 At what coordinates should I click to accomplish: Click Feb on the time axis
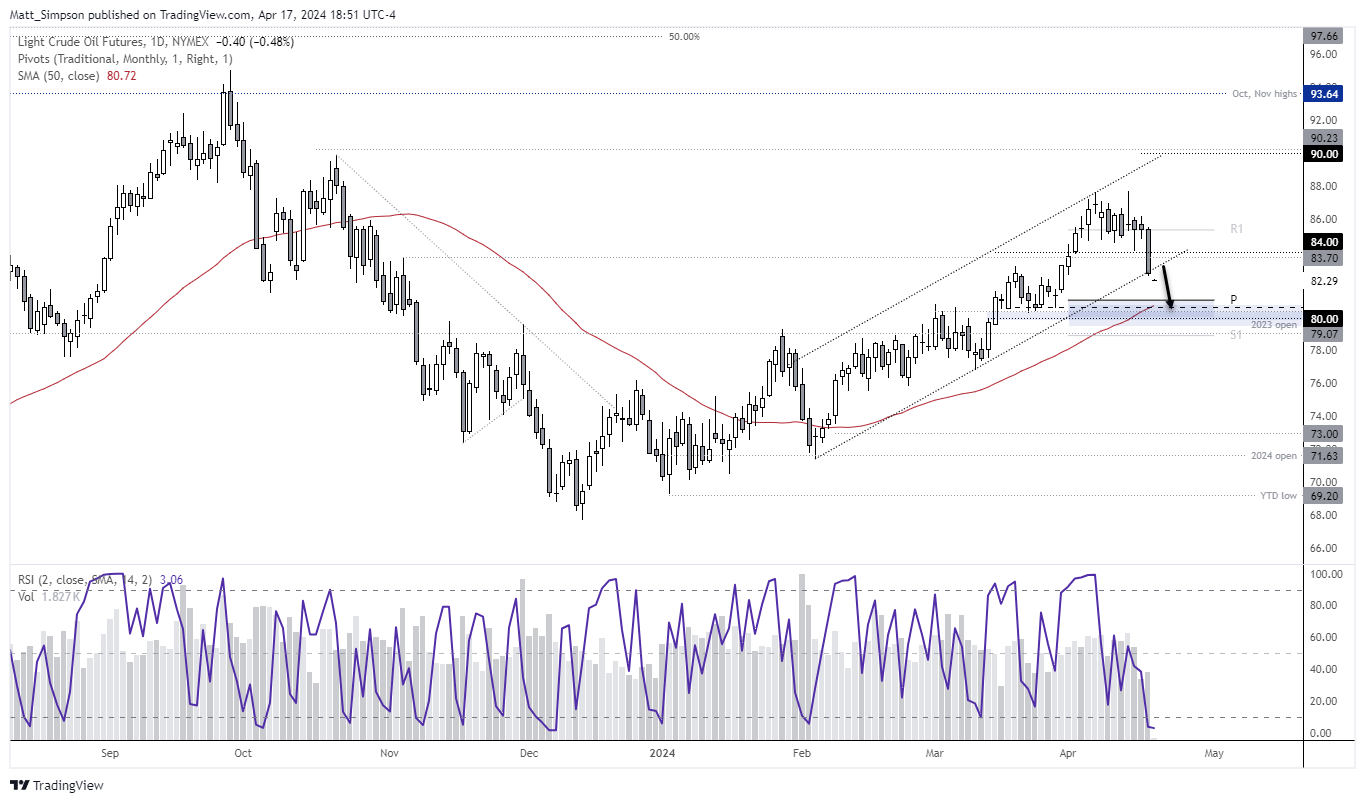pyautogui.click(x=800, y=752)
